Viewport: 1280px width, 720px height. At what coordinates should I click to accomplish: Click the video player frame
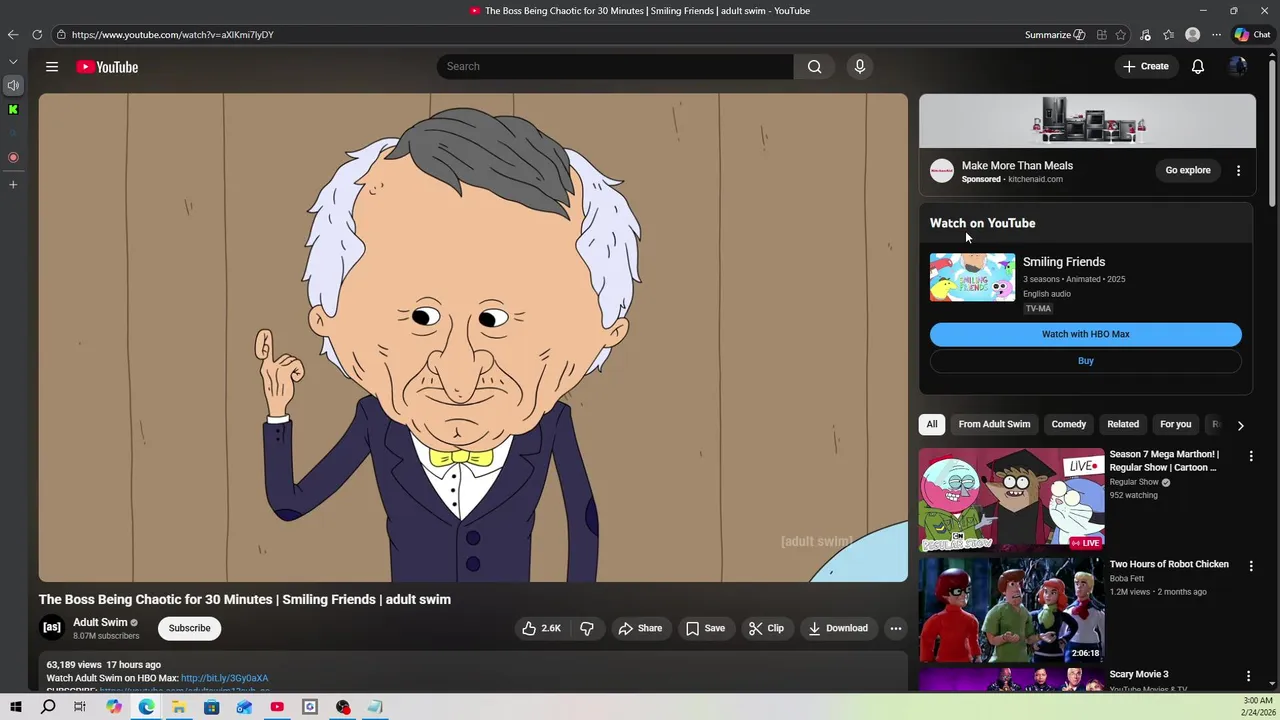pos(473,338)
